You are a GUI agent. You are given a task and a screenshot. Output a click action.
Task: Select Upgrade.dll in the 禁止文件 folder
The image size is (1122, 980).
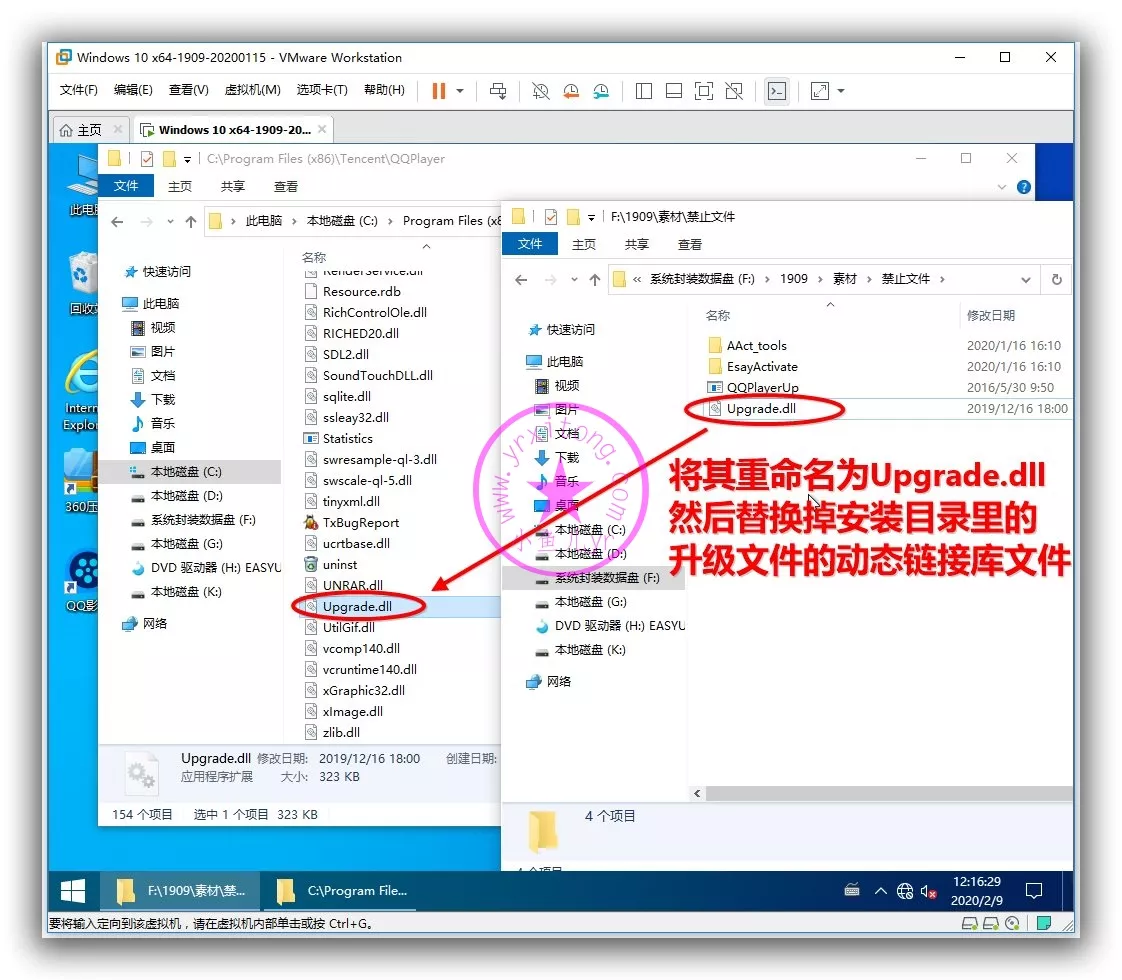tap(761, 409)
